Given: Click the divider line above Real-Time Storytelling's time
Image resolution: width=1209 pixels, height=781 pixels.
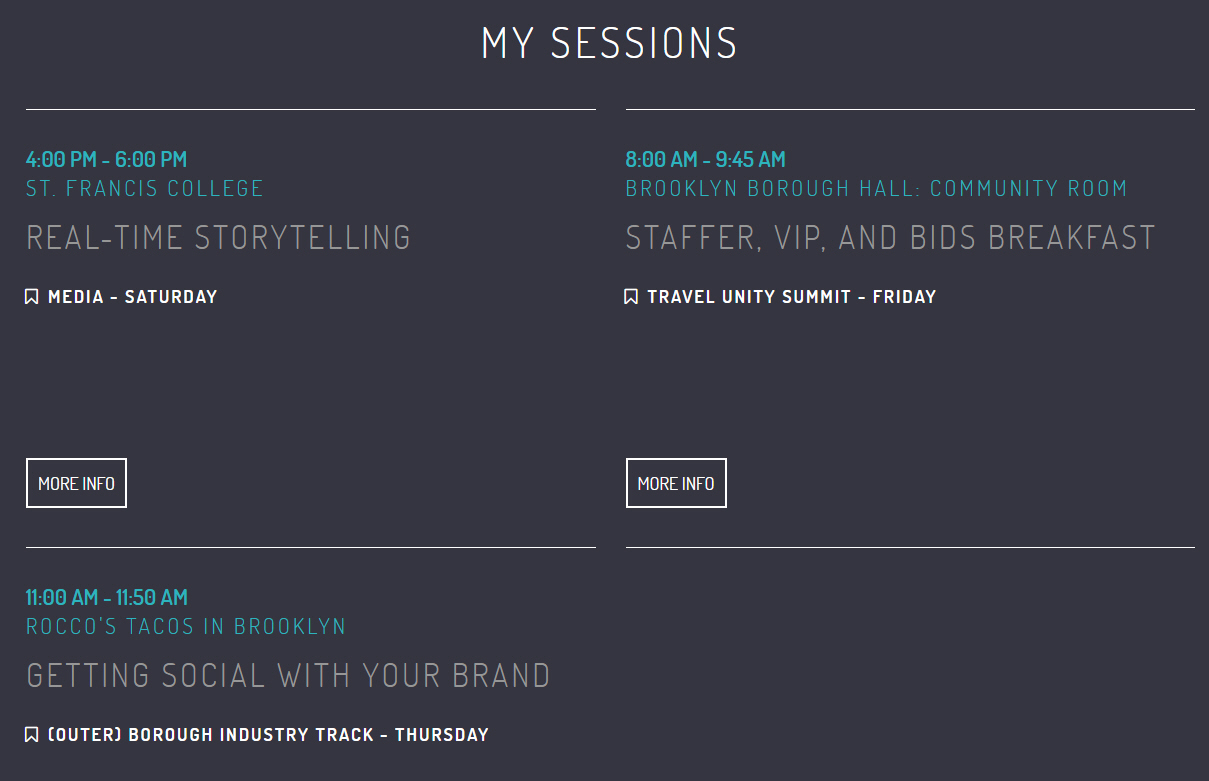Looking at the screenshot, I should coord(311,109).
